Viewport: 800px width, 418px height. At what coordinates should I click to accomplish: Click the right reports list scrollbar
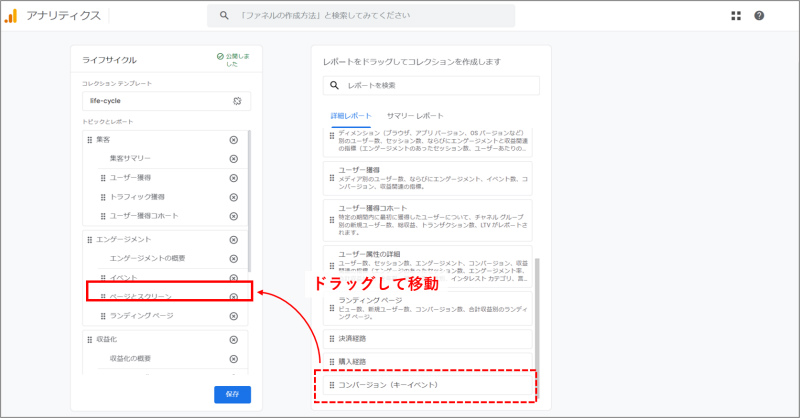(x=537, y=327)
